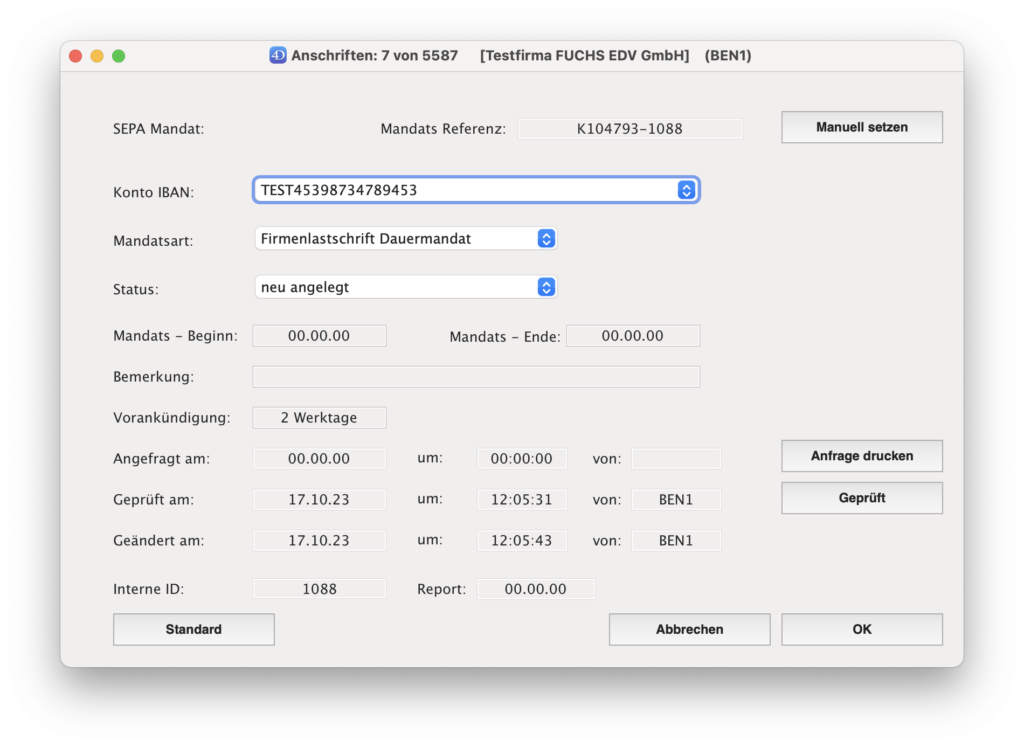Viewport: 1024px width, 747px height.
Task: Reset values with the Standard button
Action: click(193, 629)
